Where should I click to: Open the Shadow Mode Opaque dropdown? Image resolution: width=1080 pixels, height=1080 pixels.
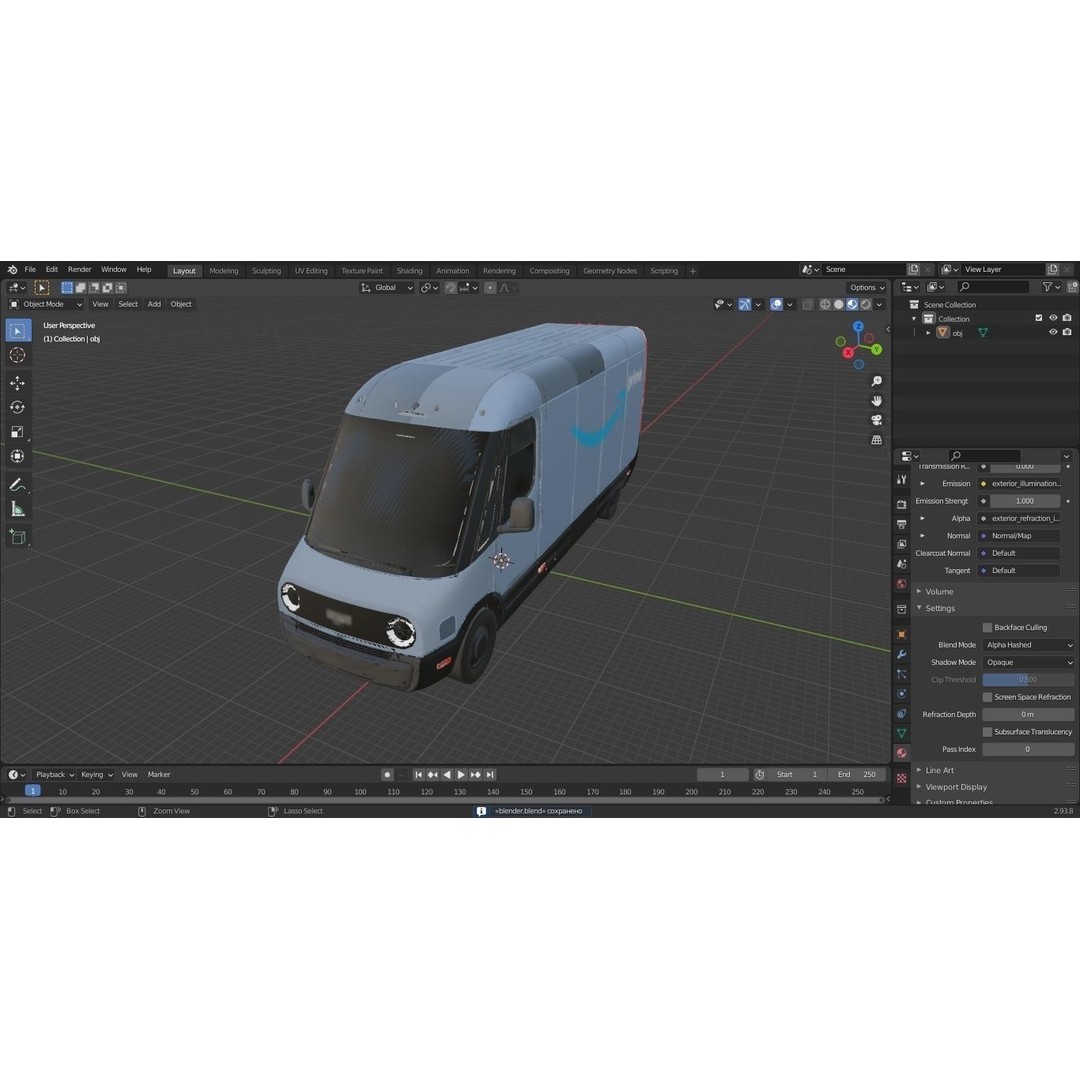[1028, 663]
